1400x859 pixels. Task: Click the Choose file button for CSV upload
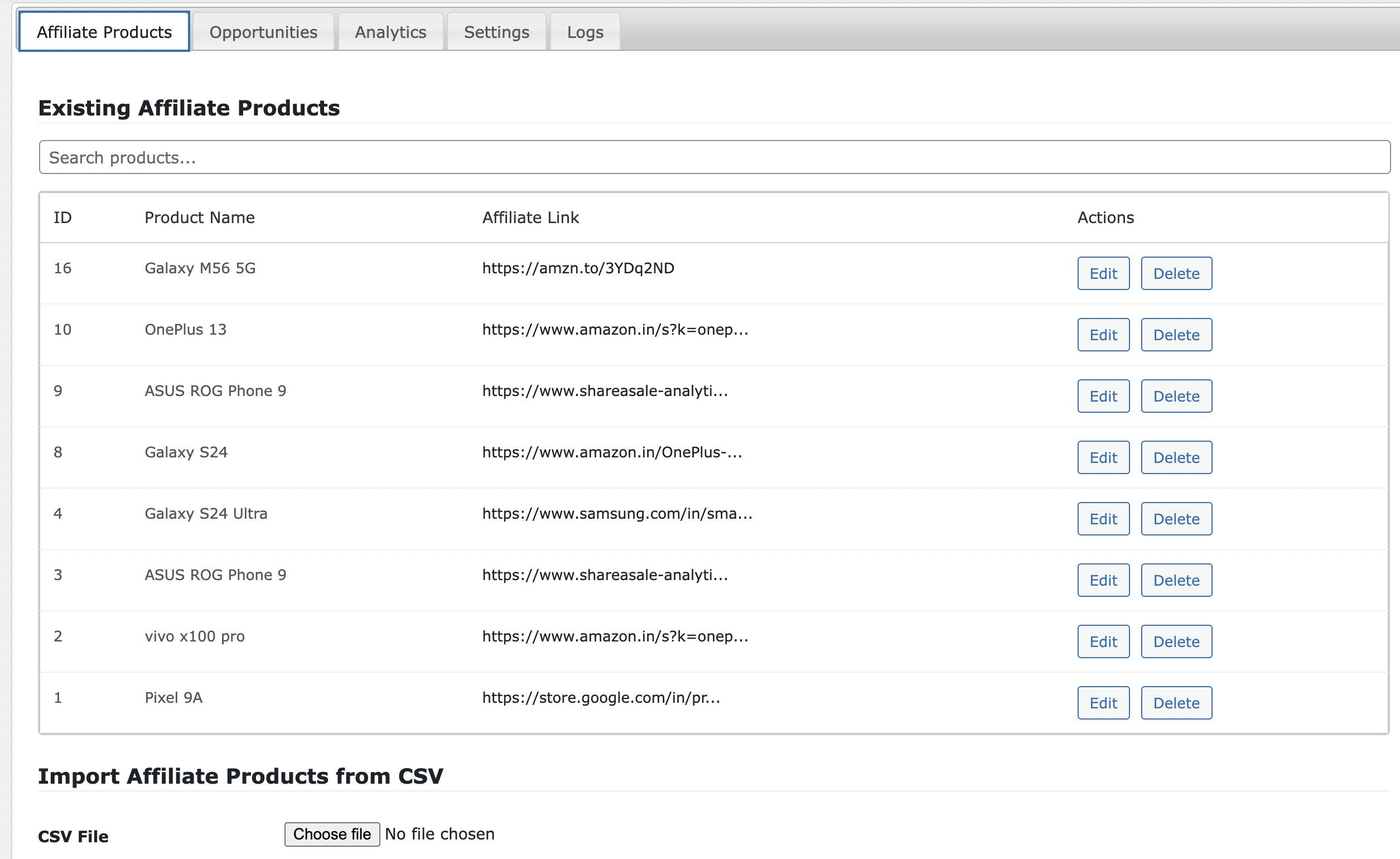click(331, 834)
